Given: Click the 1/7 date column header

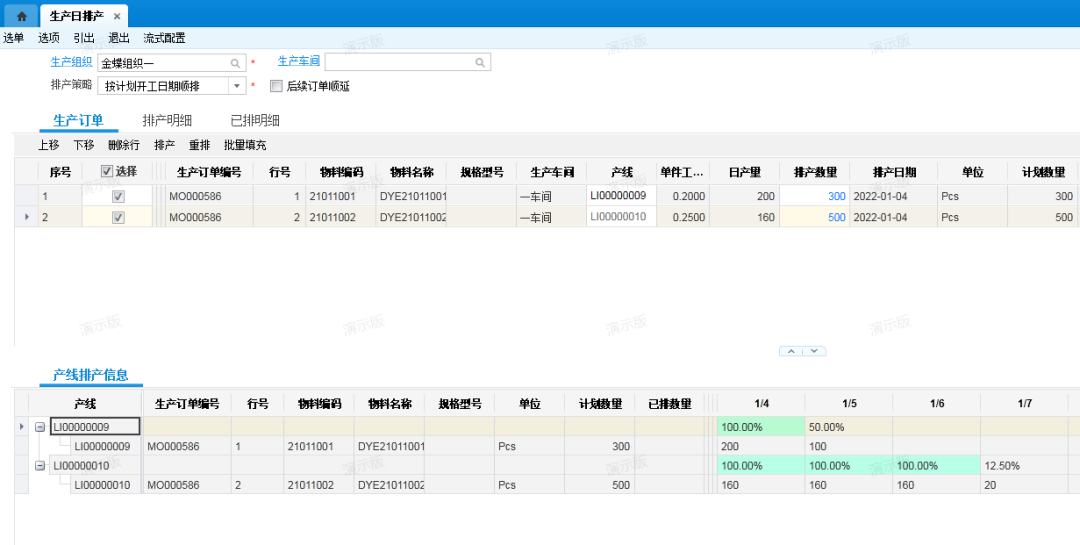Looking at the screenshot, I should tap(1024, 404).
